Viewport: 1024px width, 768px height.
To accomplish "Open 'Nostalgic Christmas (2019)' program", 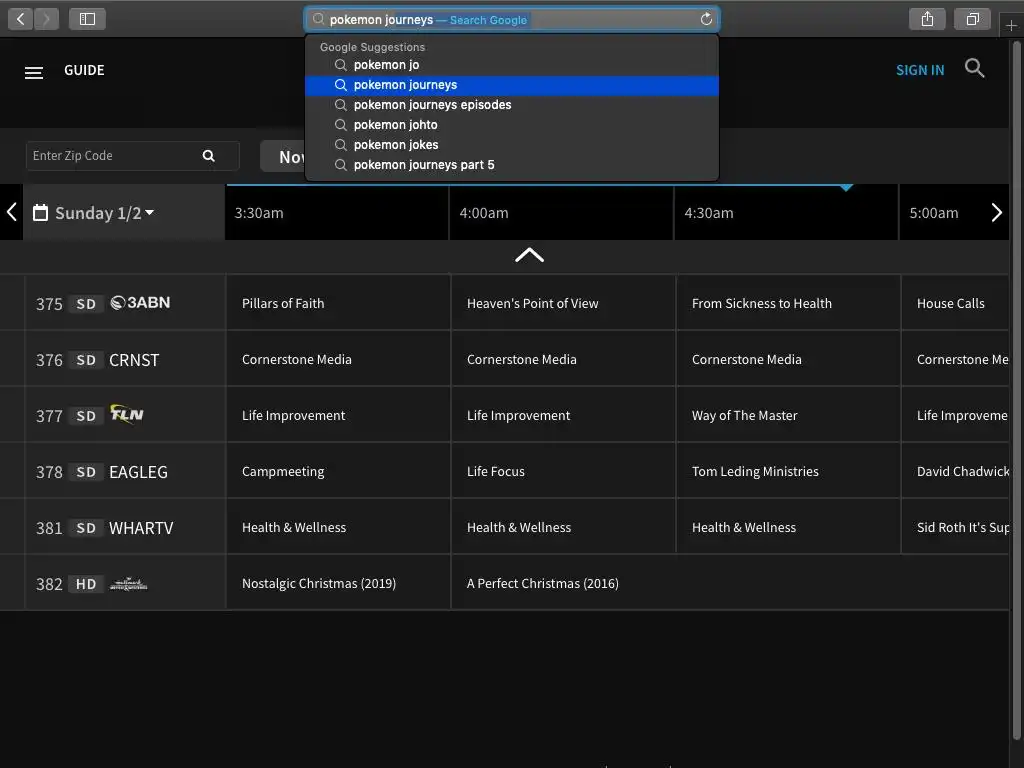I will click(338, 583).
